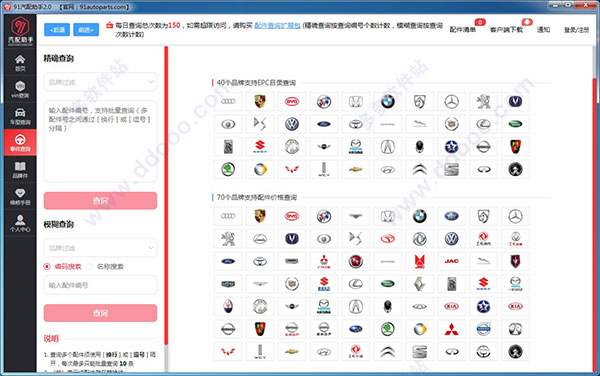The height and width of the screenshot is (376, 600).
Task: Select the Cadillac logo in EPC catalog section
Action: [x=452, y=124]
